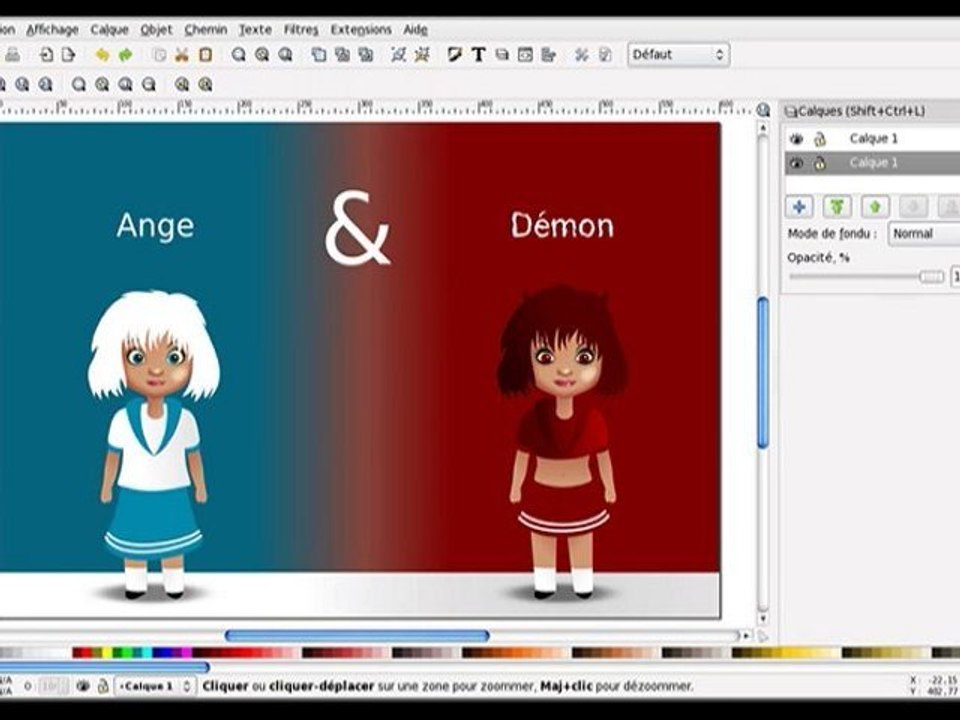Zoom to fit selection in main toolbar
The image size is (960, 720).
(239, 55)
